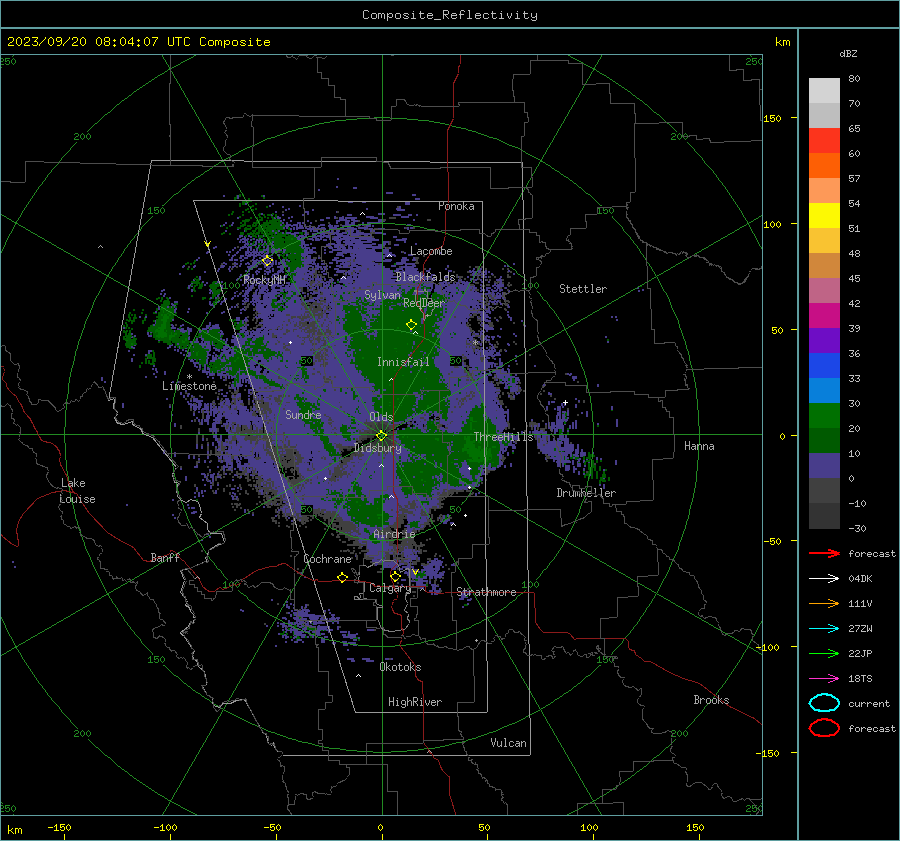
Task: Click the Sundre label
Action: click(x=303, y=414)
